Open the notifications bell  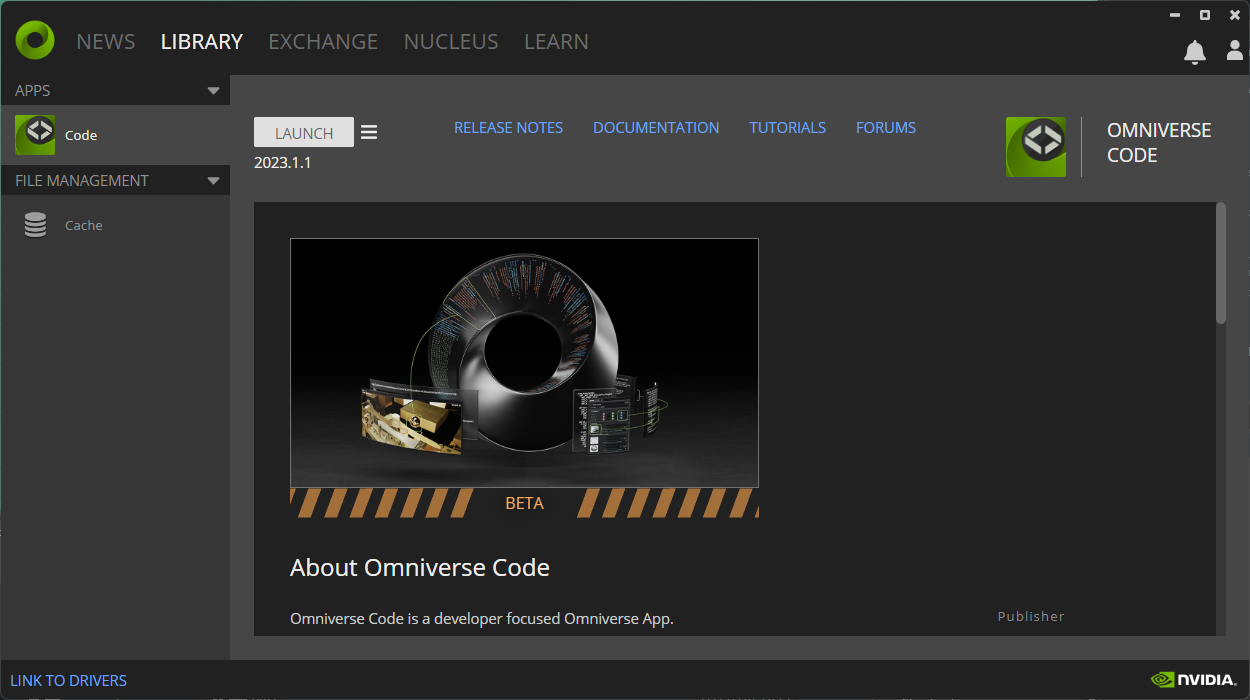[x=1194, y=52]
